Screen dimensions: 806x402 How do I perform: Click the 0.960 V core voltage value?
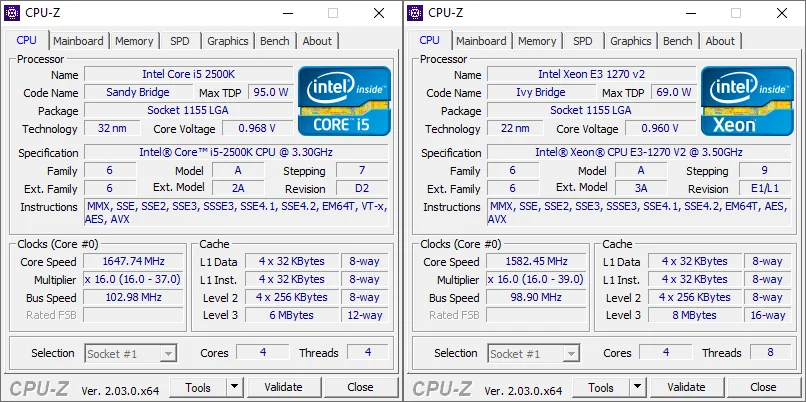tap(661, 129)
